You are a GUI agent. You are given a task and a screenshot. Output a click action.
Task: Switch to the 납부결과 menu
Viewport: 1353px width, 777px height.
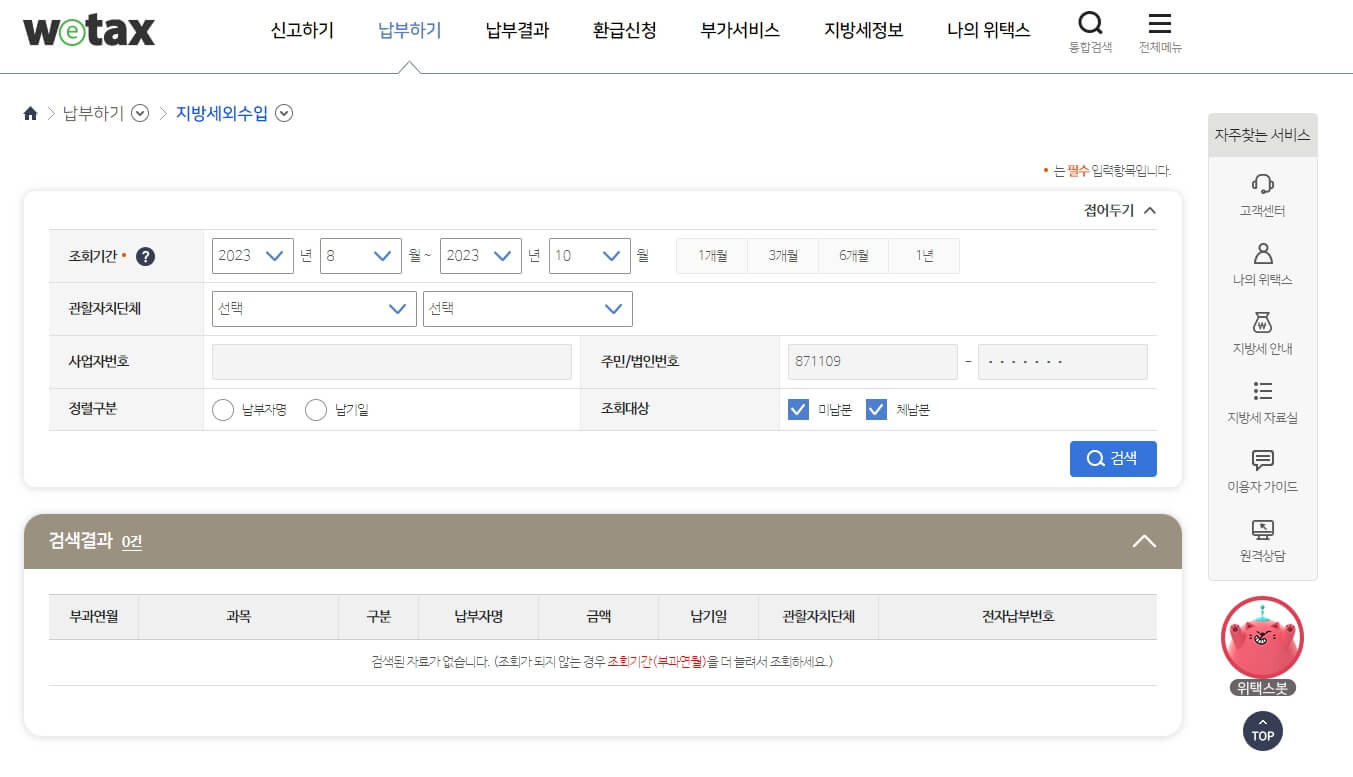coord(516,30)
